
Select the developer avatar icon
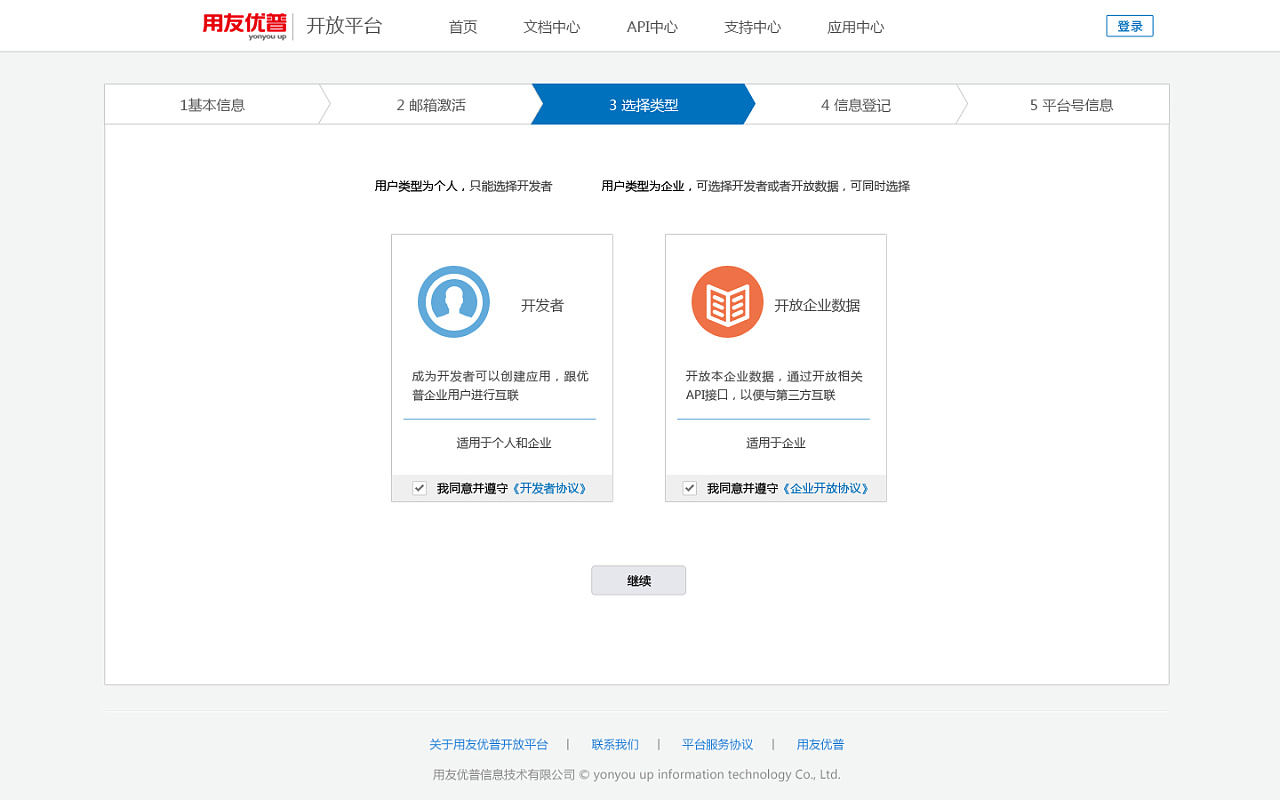point(453,301)
